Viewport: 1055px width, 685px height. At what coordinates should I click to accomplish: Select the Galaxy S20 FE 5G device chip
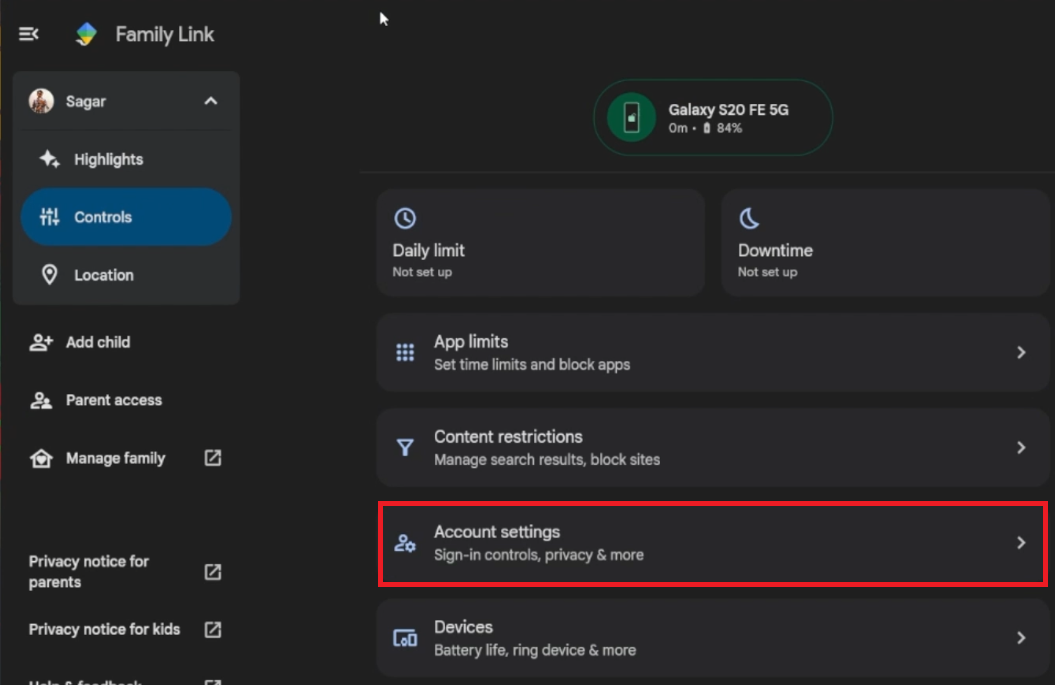(713, 118)
